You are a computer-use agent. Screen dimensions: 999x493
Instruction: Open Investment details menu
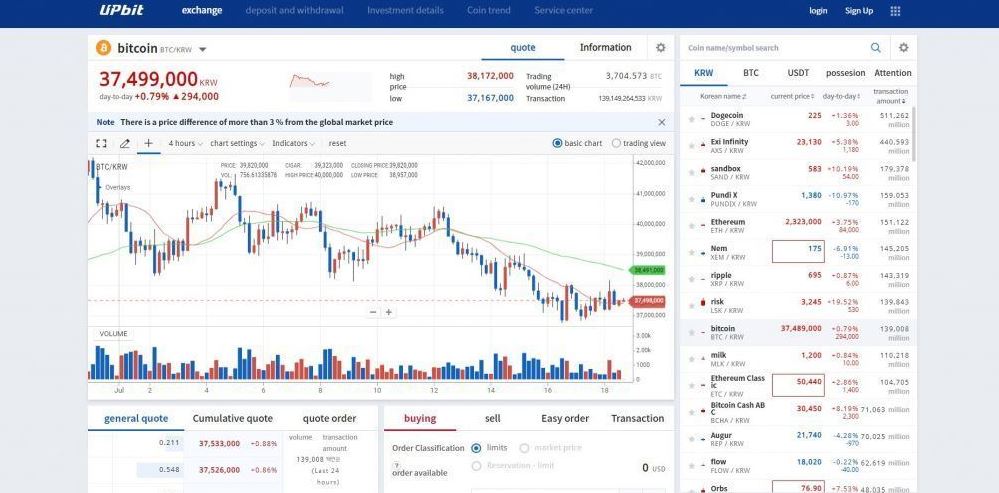(405, 10)
